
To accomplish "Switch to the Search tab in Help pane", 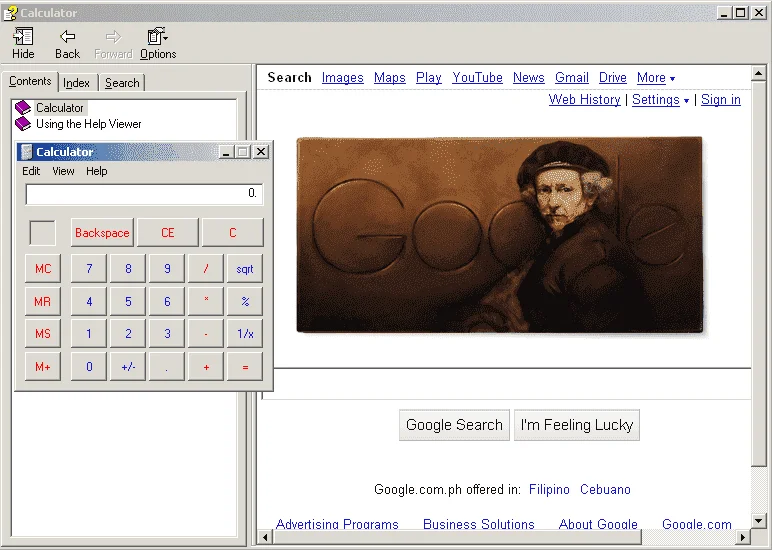I will [122, 83].
